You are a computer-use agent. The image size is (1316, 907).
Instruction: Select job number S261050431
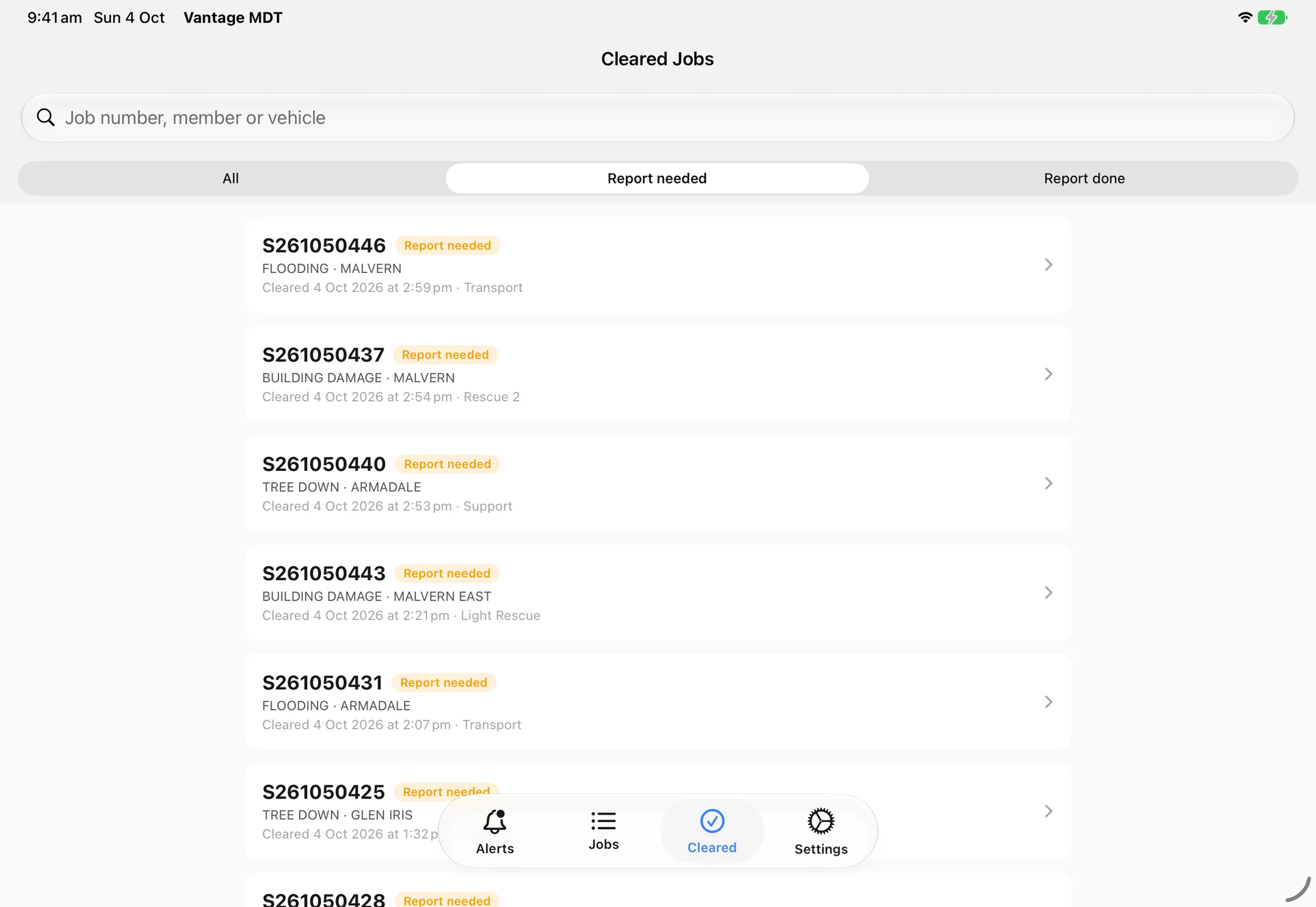[x=322, y=682]
